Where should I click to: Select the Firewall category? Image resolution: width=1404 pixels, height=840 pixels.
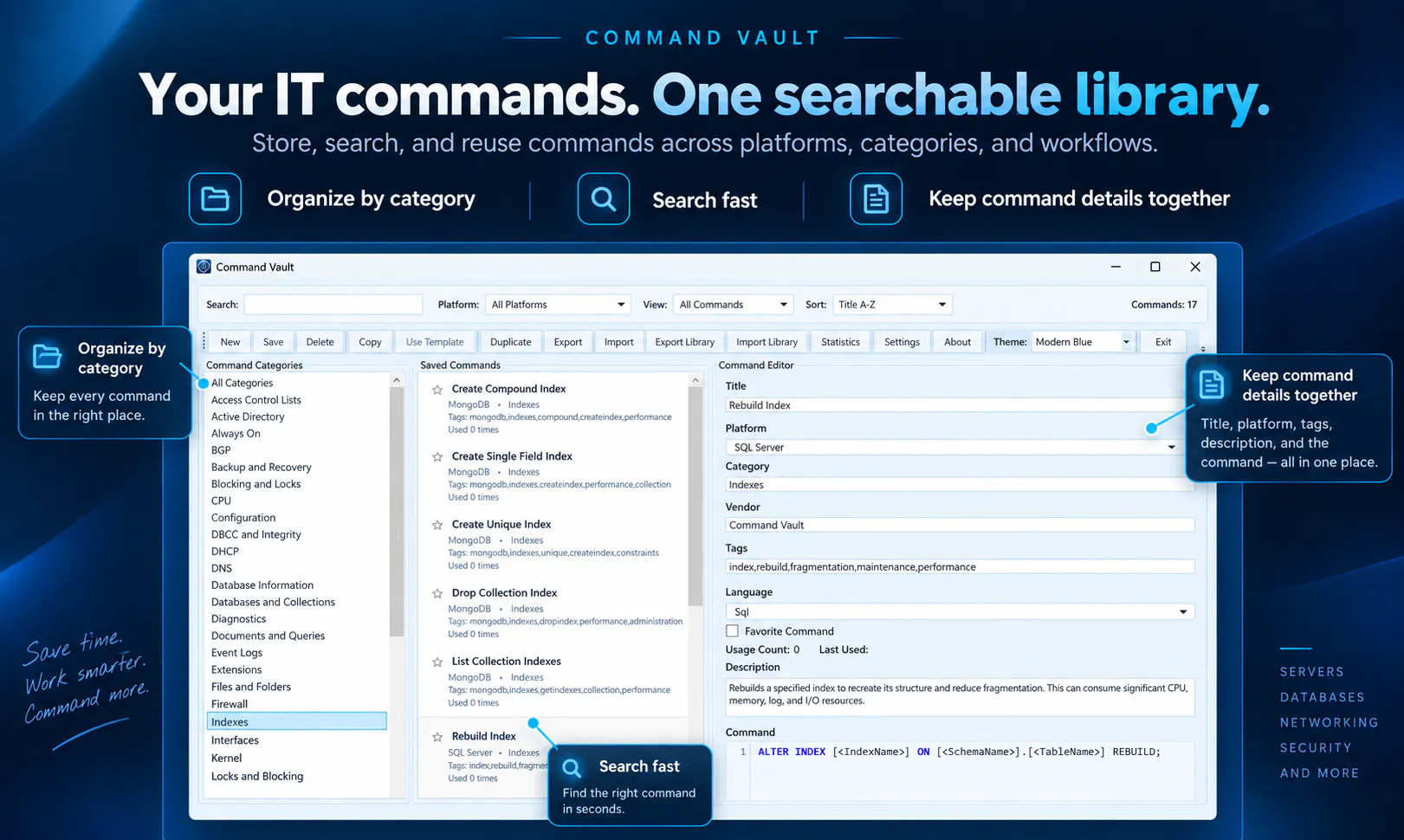230,704
